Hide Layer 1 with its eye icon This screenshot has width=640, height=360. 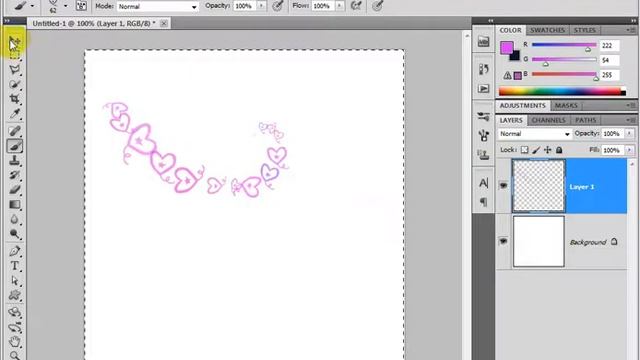pyautogui.click(x=503, y=186)
